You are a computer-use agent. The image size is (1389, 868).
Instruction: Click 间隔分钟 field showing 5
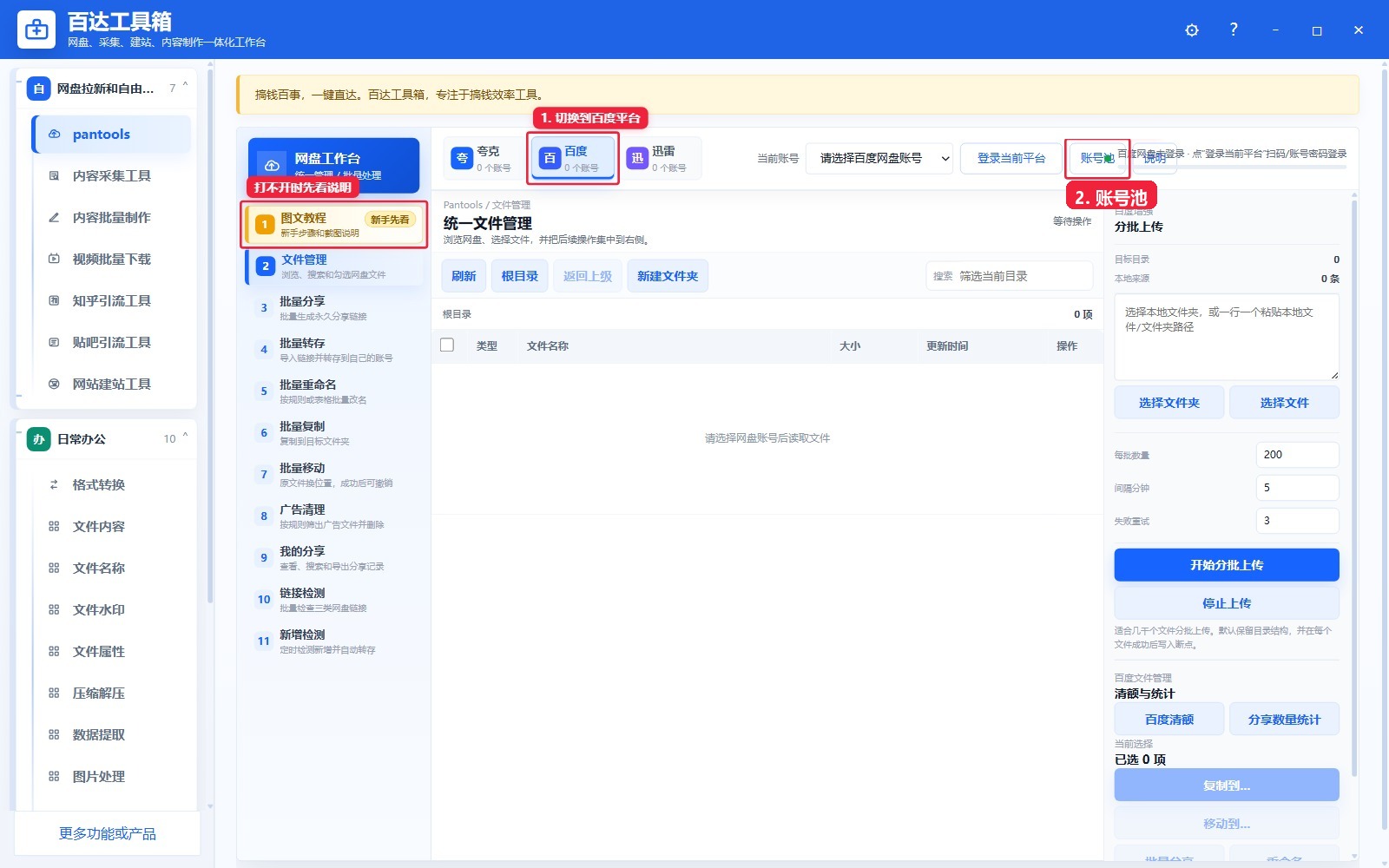click(1297, 488)
